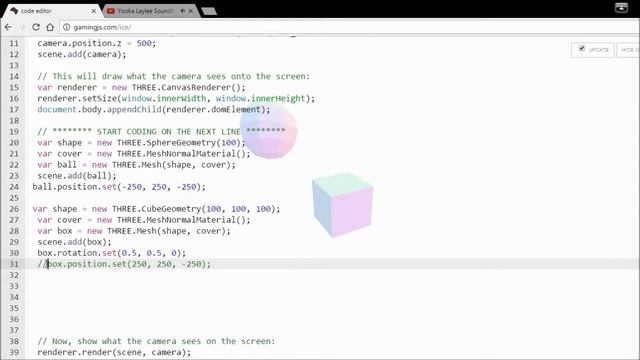Image resolution: width=640 pixels, height=360 pixels.
Task: Click the Hide Code button
Action: pyautogui.click(x=629, y=50)
